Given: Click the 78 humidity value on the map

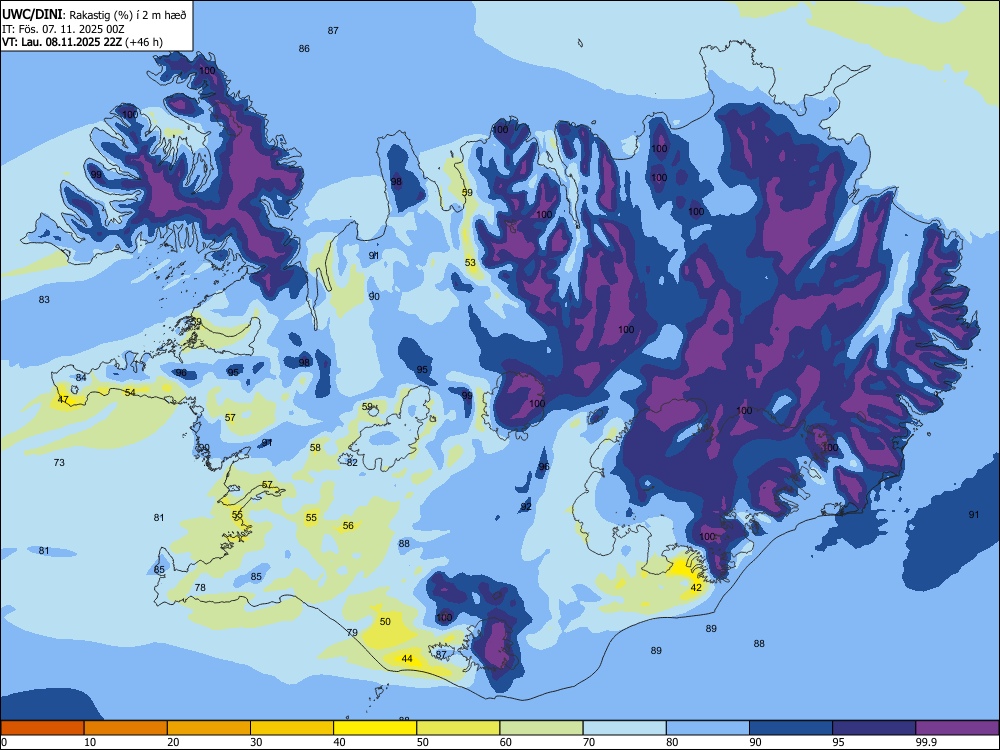Looking at the screenshot, I should [200, 587].
